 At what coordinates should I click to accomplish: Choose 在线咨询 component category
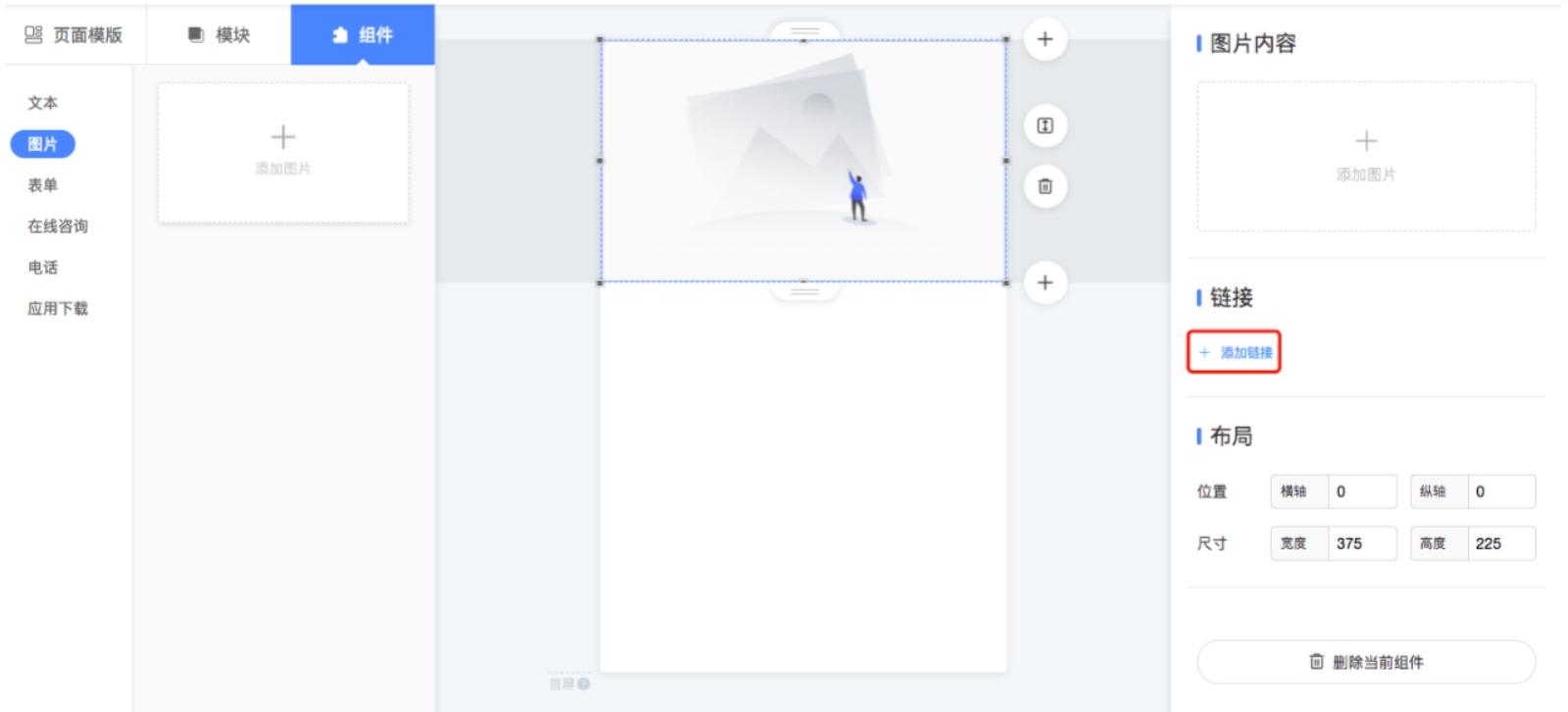pos(58,227)
